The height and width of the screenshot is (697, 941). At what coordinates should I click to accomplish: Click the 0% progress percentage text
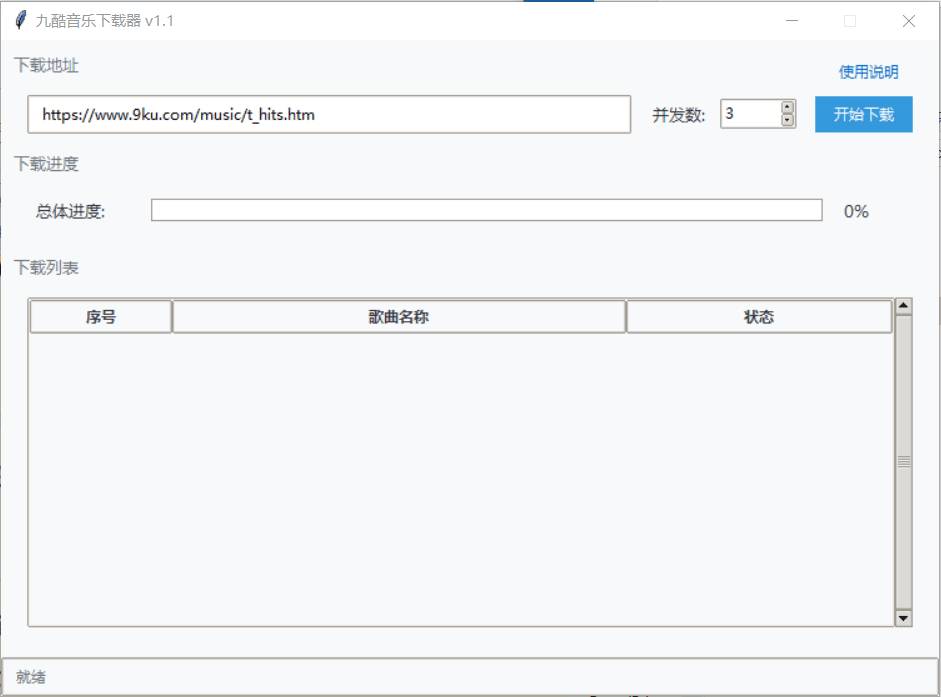[857, 211]
